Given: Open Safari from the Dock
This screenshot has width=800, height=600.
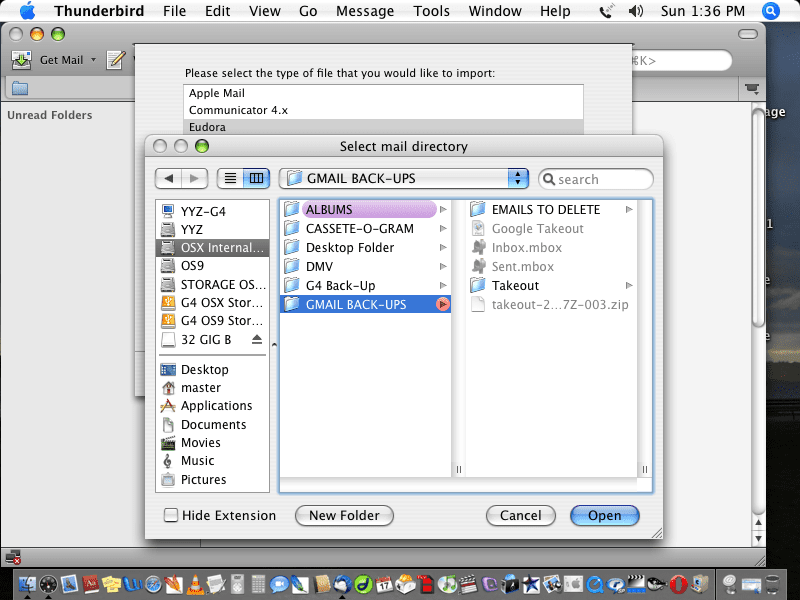Looking at the screenshot, I should coord(153,584).
